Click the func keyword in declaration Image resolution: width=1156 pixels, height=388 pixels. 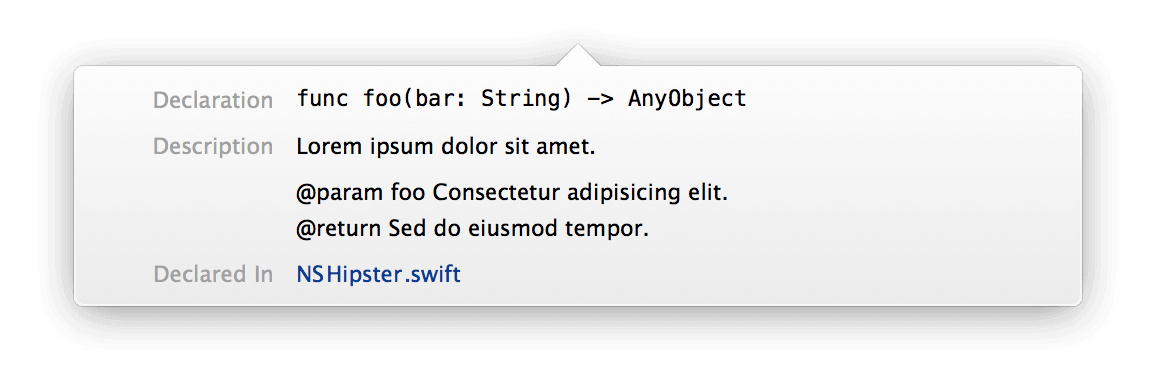click(x=322, y=99)
